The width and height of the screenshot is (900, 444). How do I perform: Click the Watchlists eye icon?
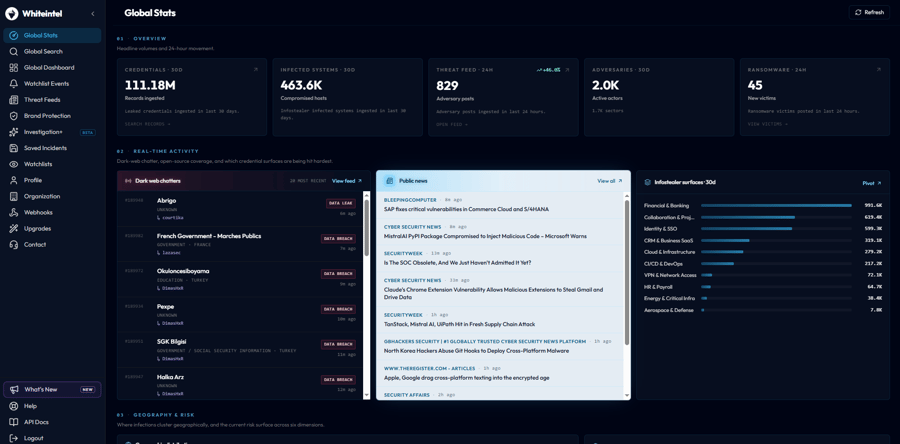click(x=14, y=164)
